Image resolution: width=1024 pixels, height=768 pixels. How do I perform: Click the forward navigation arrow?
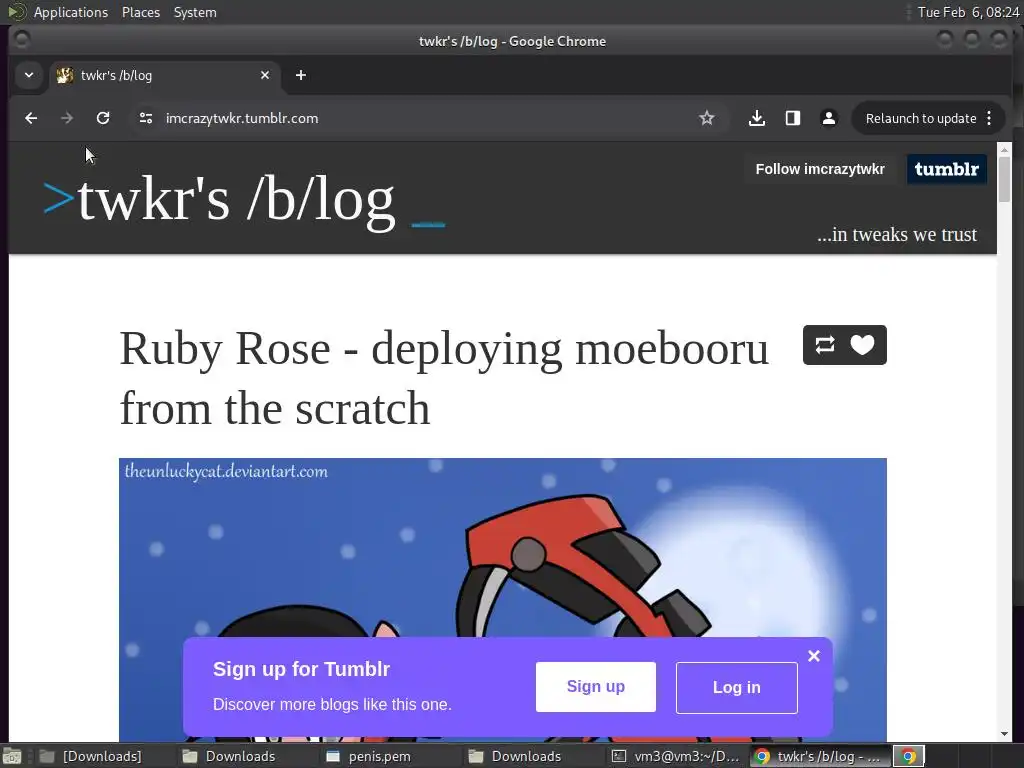(x=67, y=118)
